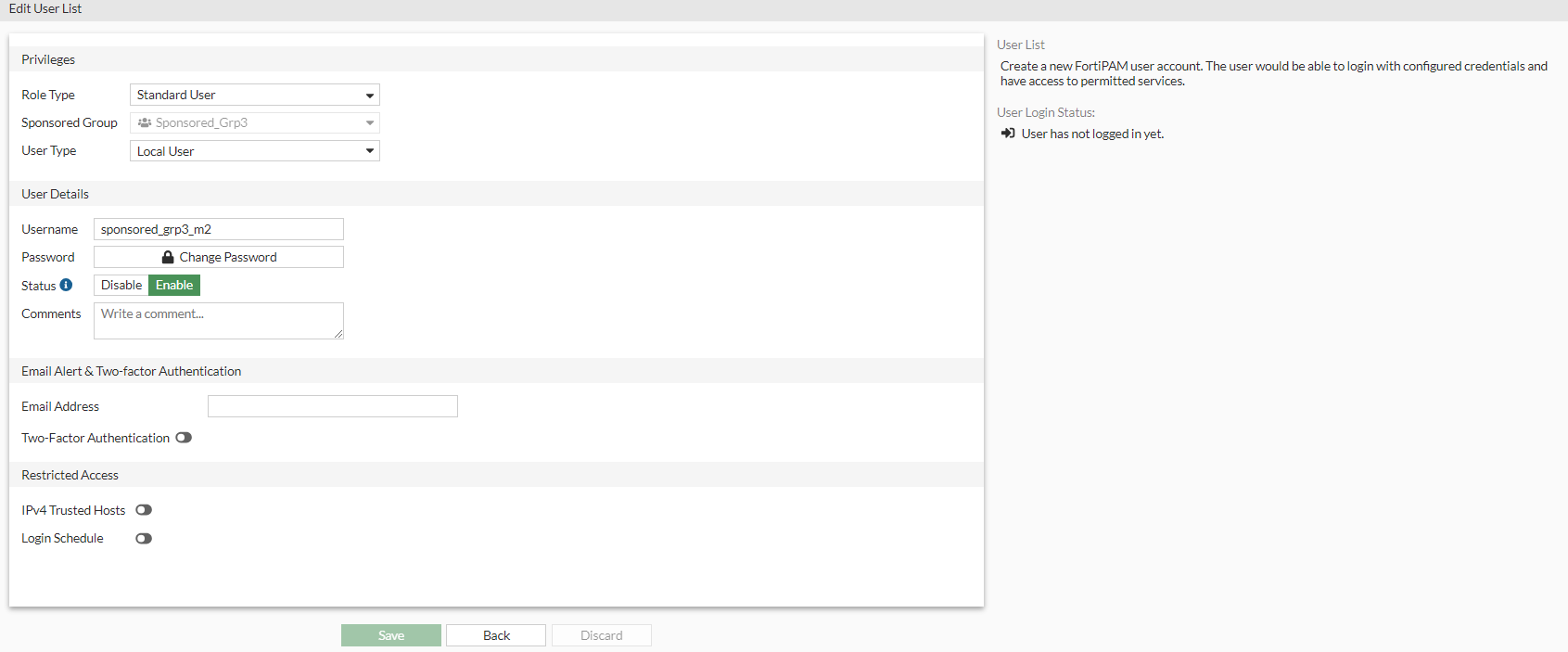Click the Discard button

point(602,635)
